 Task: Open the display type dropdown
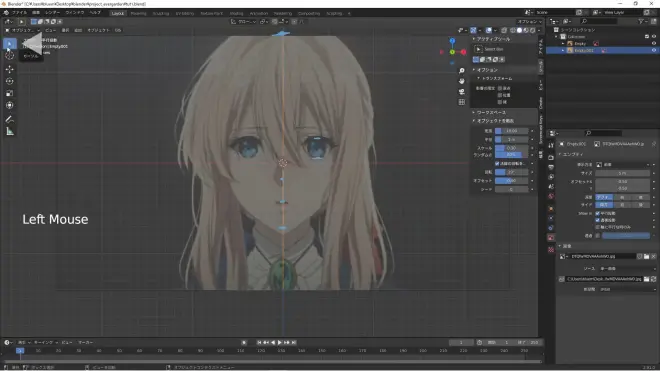[x=624, y=165]
